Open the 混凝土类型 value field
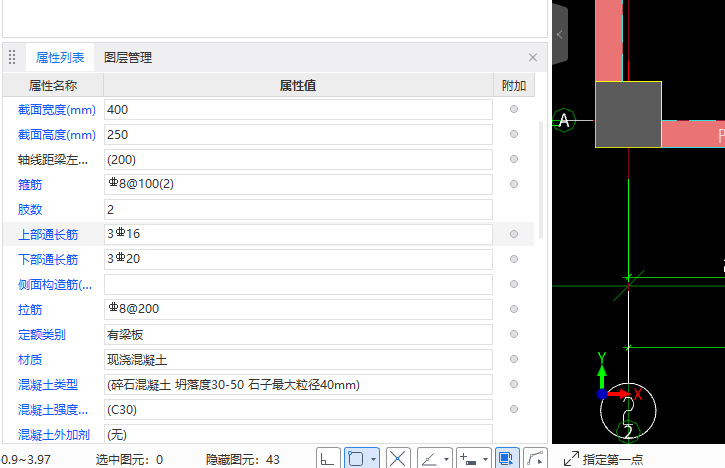The image size is (725, 468). [x=298, y=384]
